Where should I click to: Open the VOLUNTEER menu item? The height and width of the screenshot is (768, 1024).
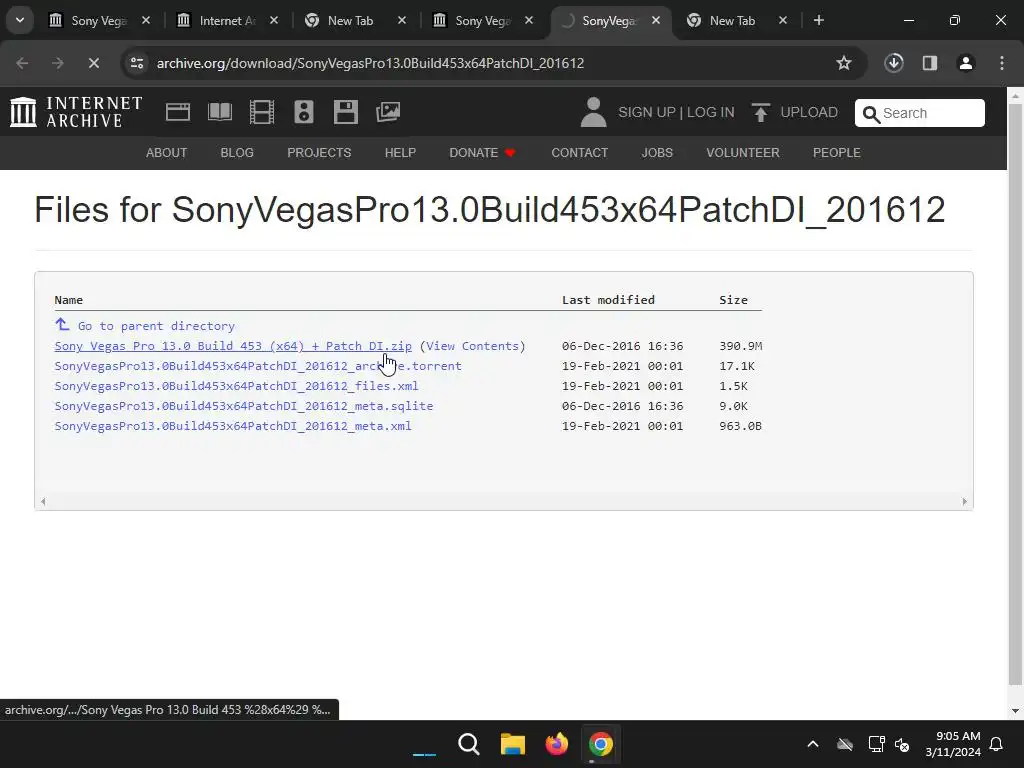click(743, 153)
